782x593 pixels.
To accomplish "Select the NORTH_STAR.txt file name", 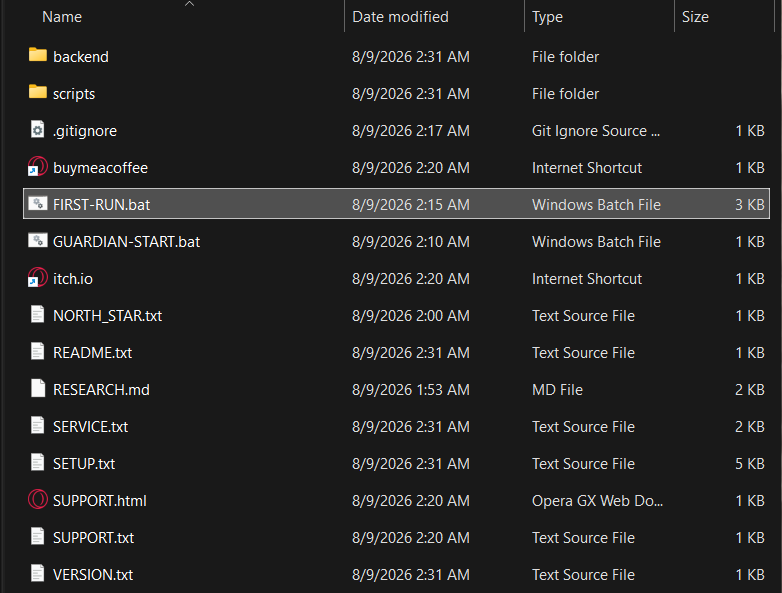I will point(107,316).
